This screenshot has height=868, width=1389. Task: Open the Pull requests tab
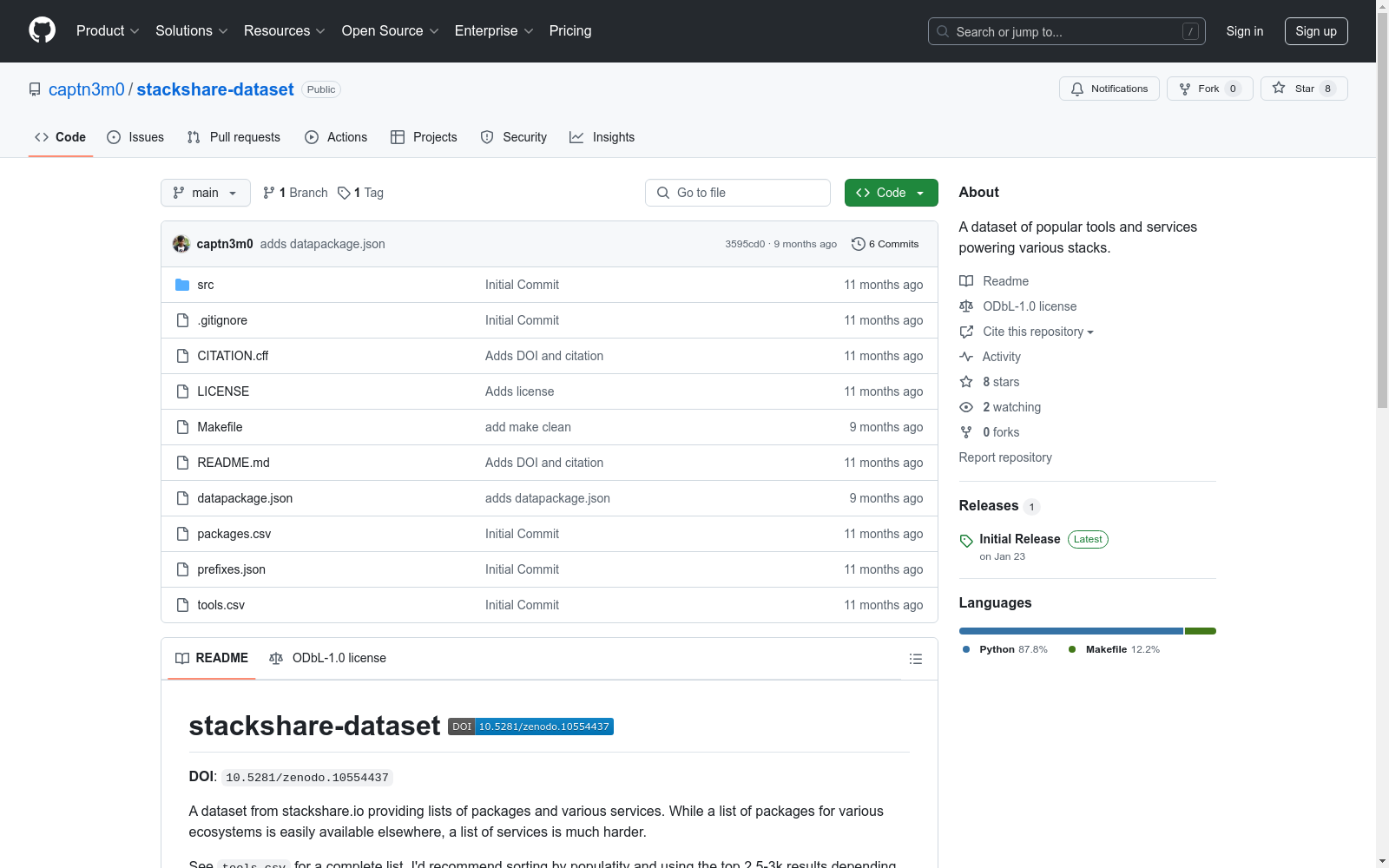click(x=234, y=137)
